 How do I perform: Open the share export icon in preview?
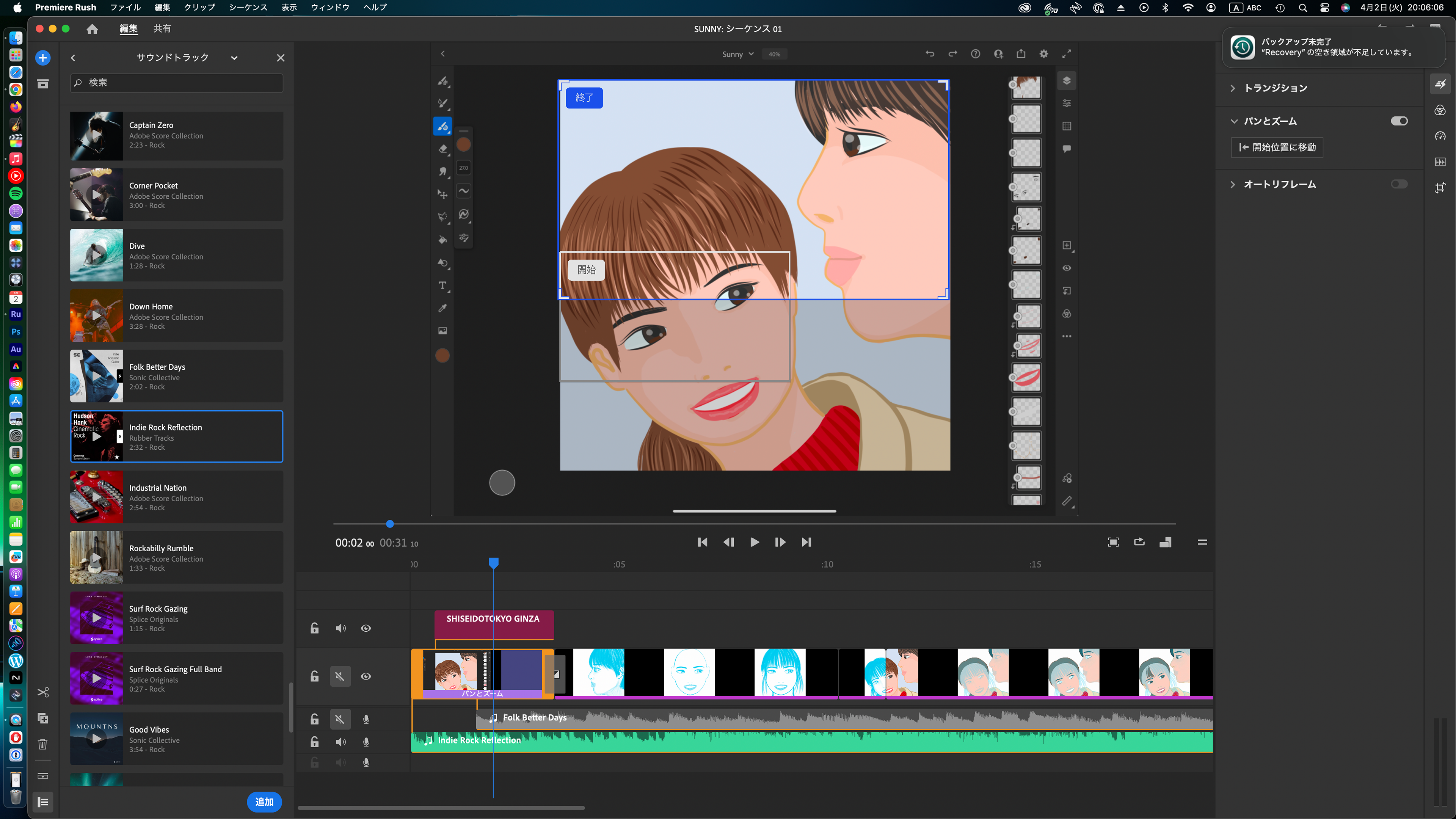1021,54
